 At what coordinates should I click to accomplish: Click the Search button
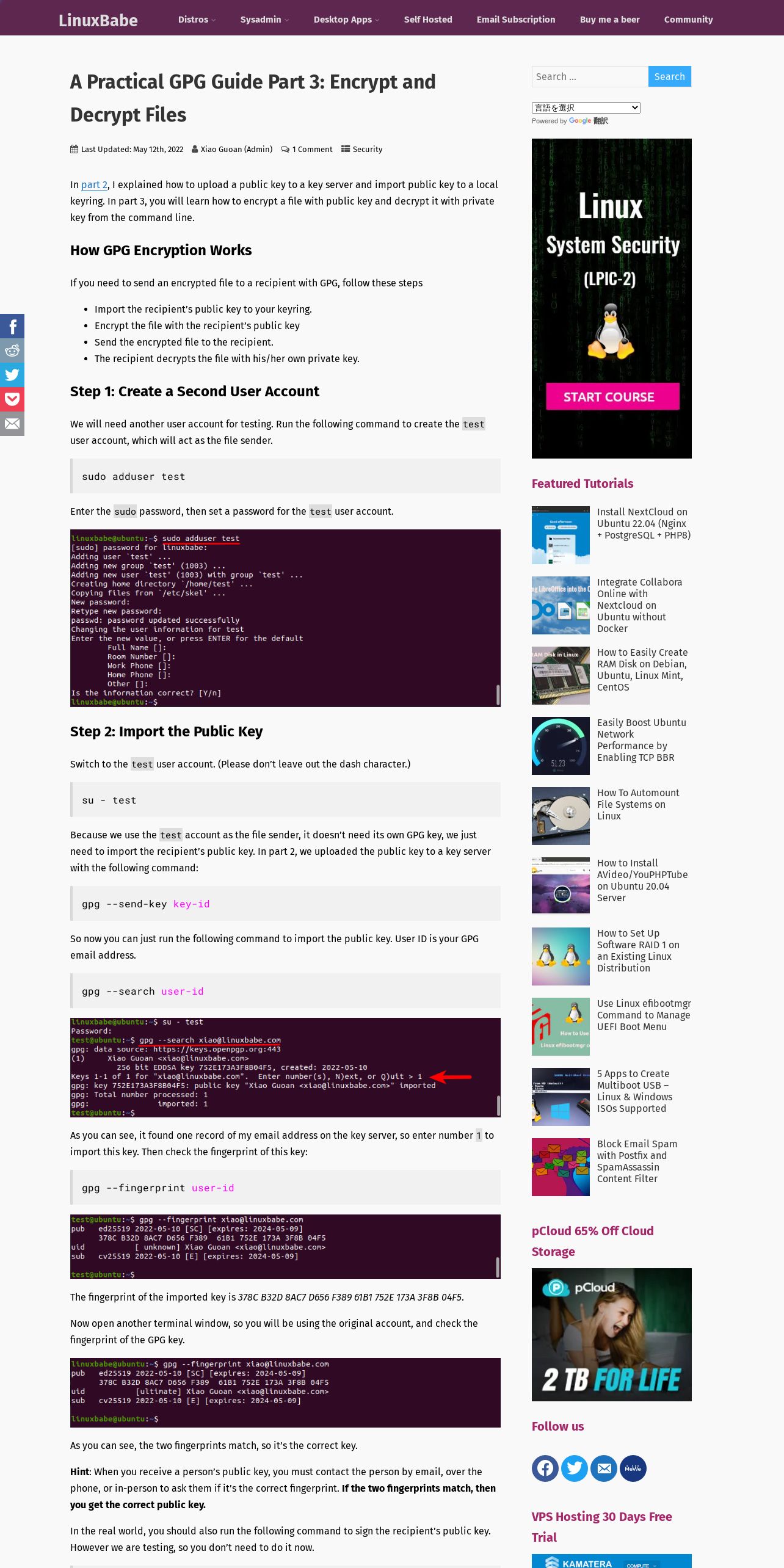click(x=670, y=76)
